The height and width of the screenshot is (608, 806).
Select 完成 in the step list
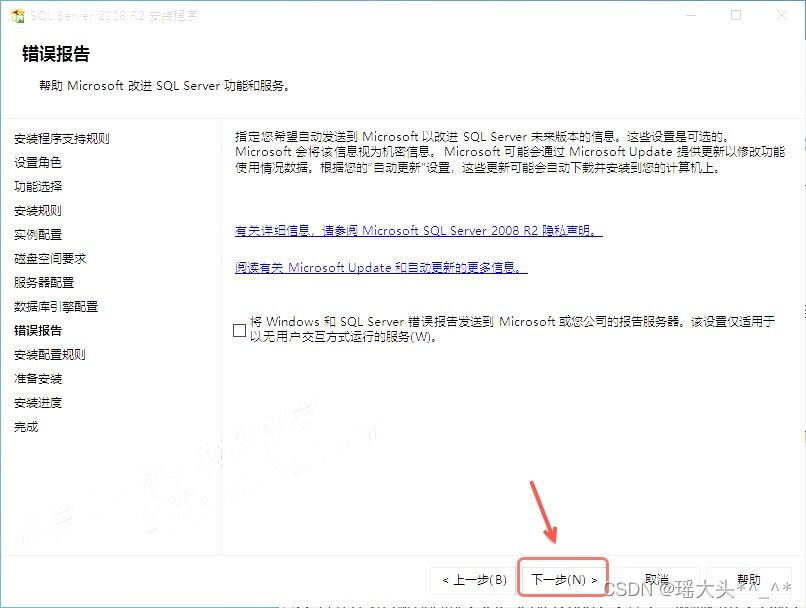[x=26, y=427]
